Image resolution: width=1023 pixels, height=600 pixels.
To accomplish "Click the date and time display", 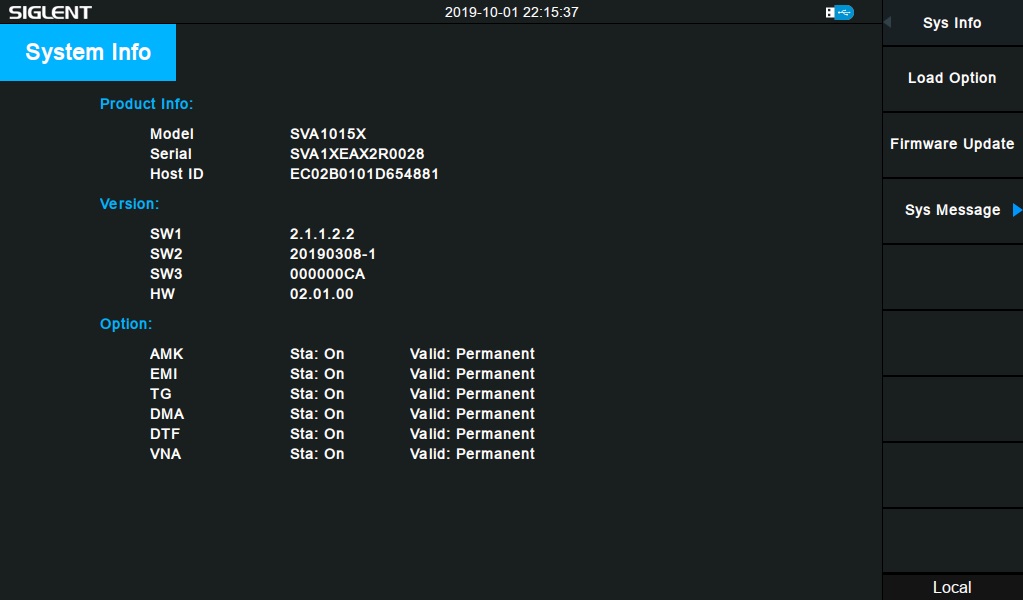I will pos(511,13).
